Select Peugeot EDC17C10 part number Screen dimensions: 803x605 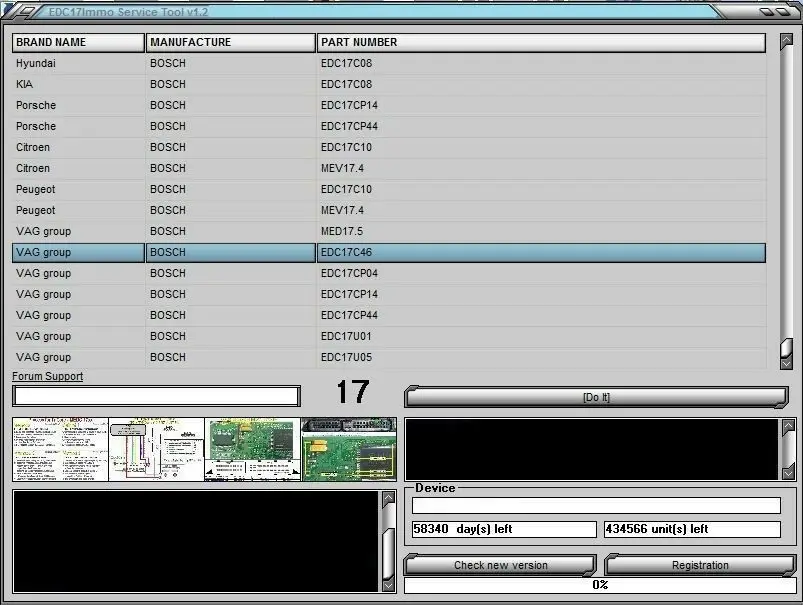pos(346,190)
